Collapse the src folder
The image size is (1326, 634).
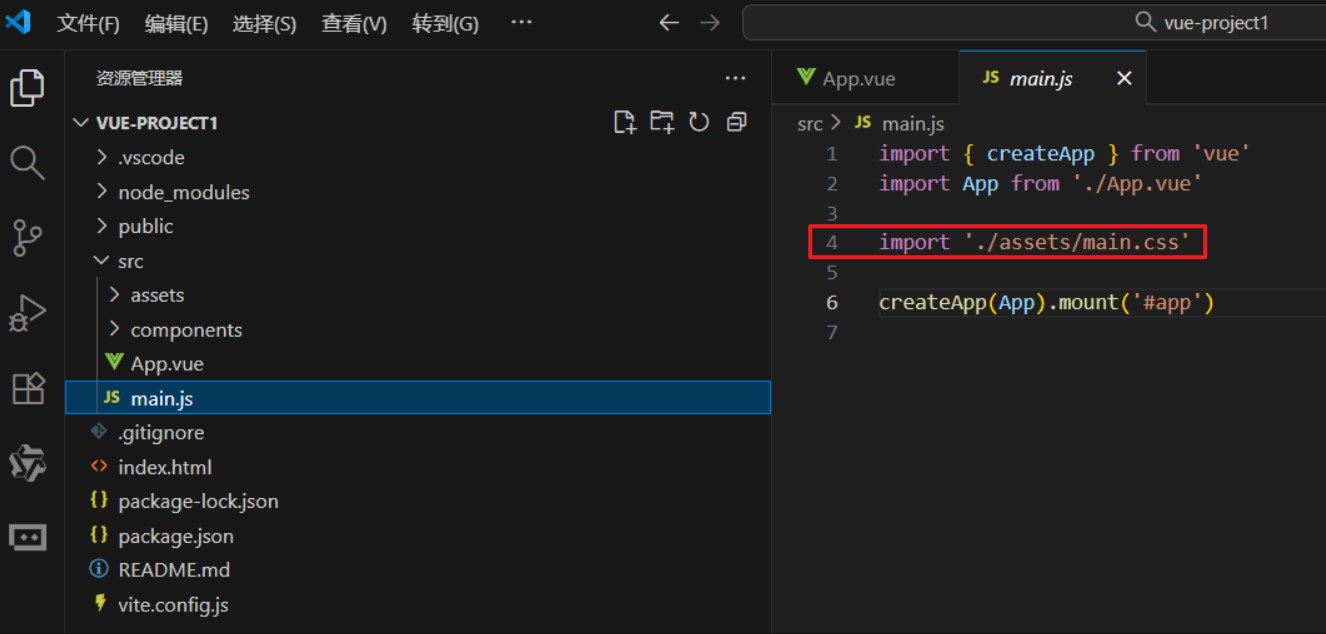pyautogui.click(x=418, y=261)
